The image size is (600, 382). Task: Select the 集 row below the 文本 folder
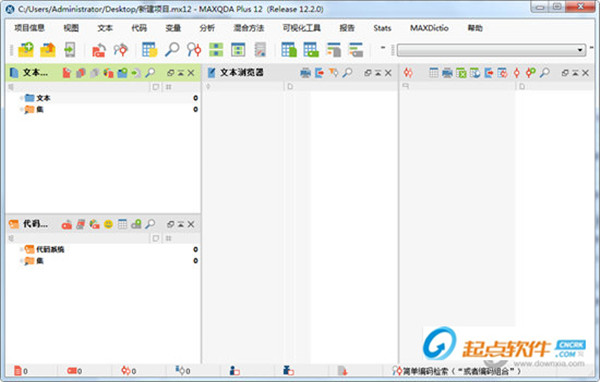103,109
